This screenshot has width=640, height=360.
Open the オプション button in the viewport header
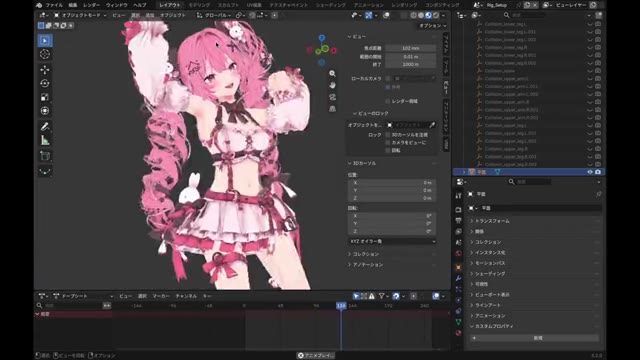(x=433, y=26)
